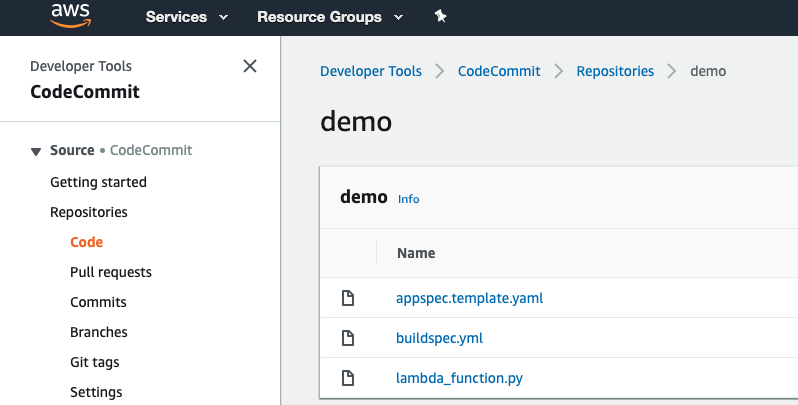Click the large demo page heading
The width and height of the screenshot is (798, 405).
pos(356,122)
